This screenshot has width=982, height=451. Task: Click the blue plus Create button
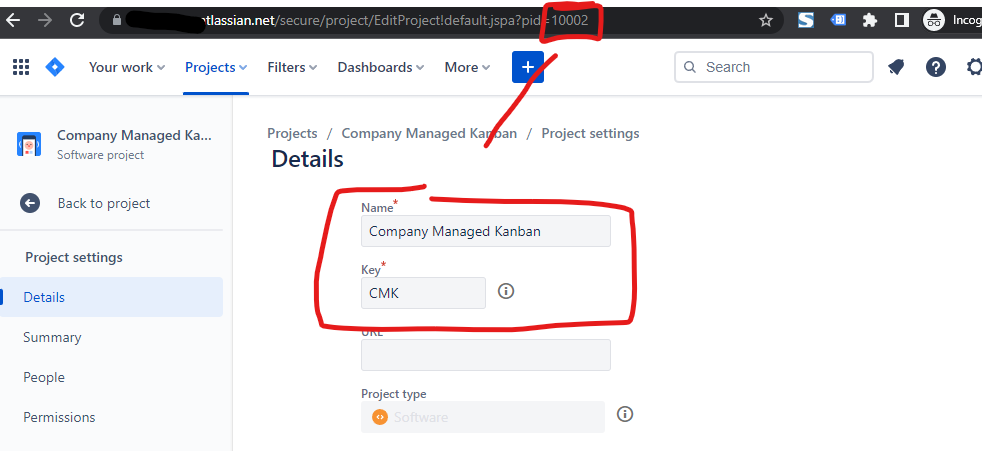tap(528, 67)
